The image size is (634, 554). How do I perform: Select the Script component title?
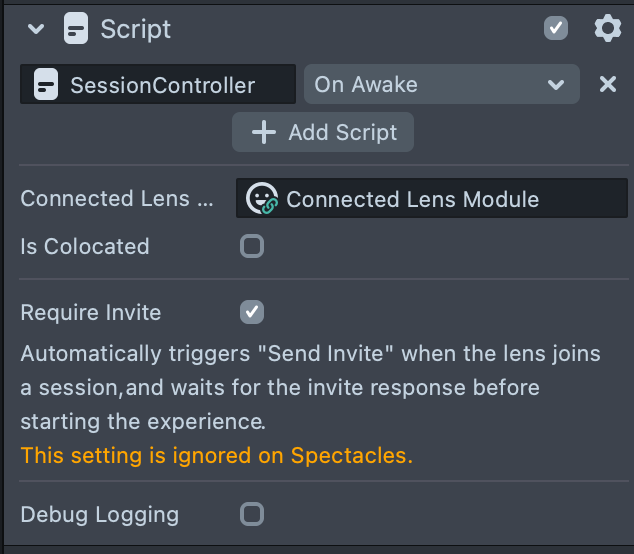pos(136,29)
